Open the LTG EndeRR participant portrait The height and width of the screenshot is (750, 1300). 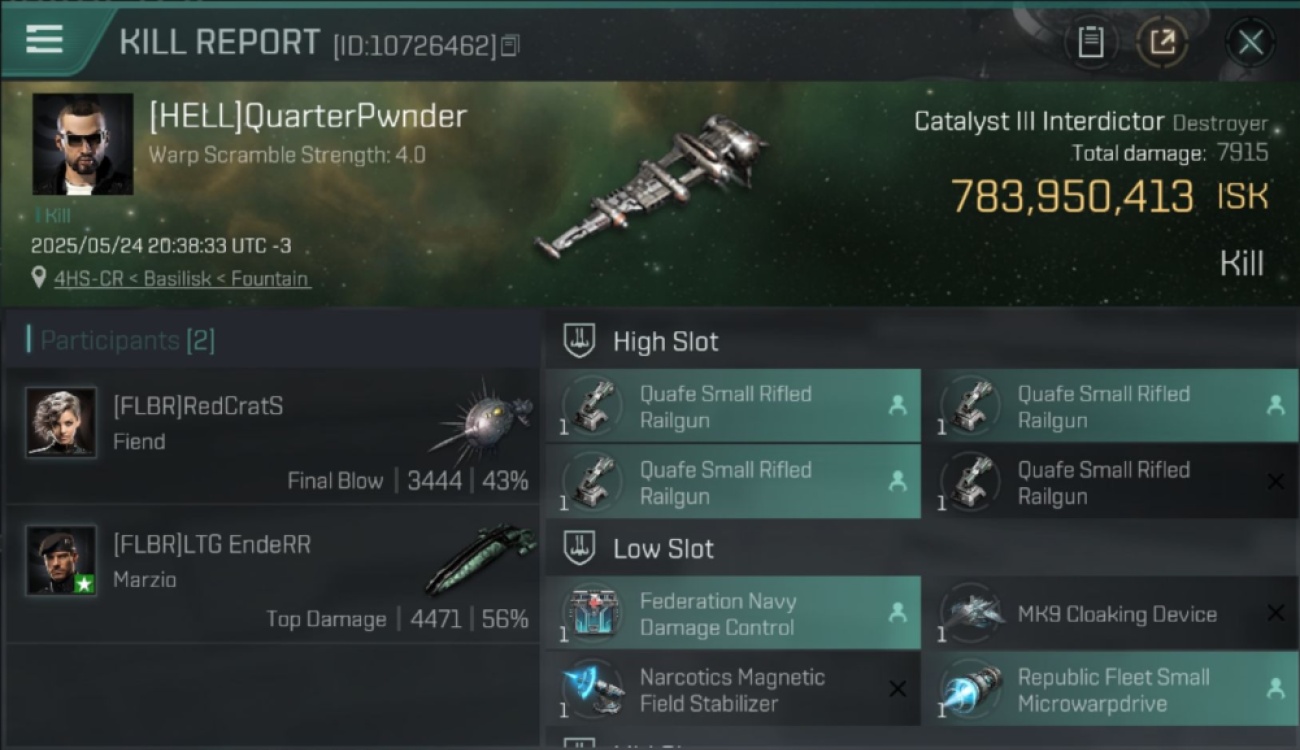tap(61, 561)
